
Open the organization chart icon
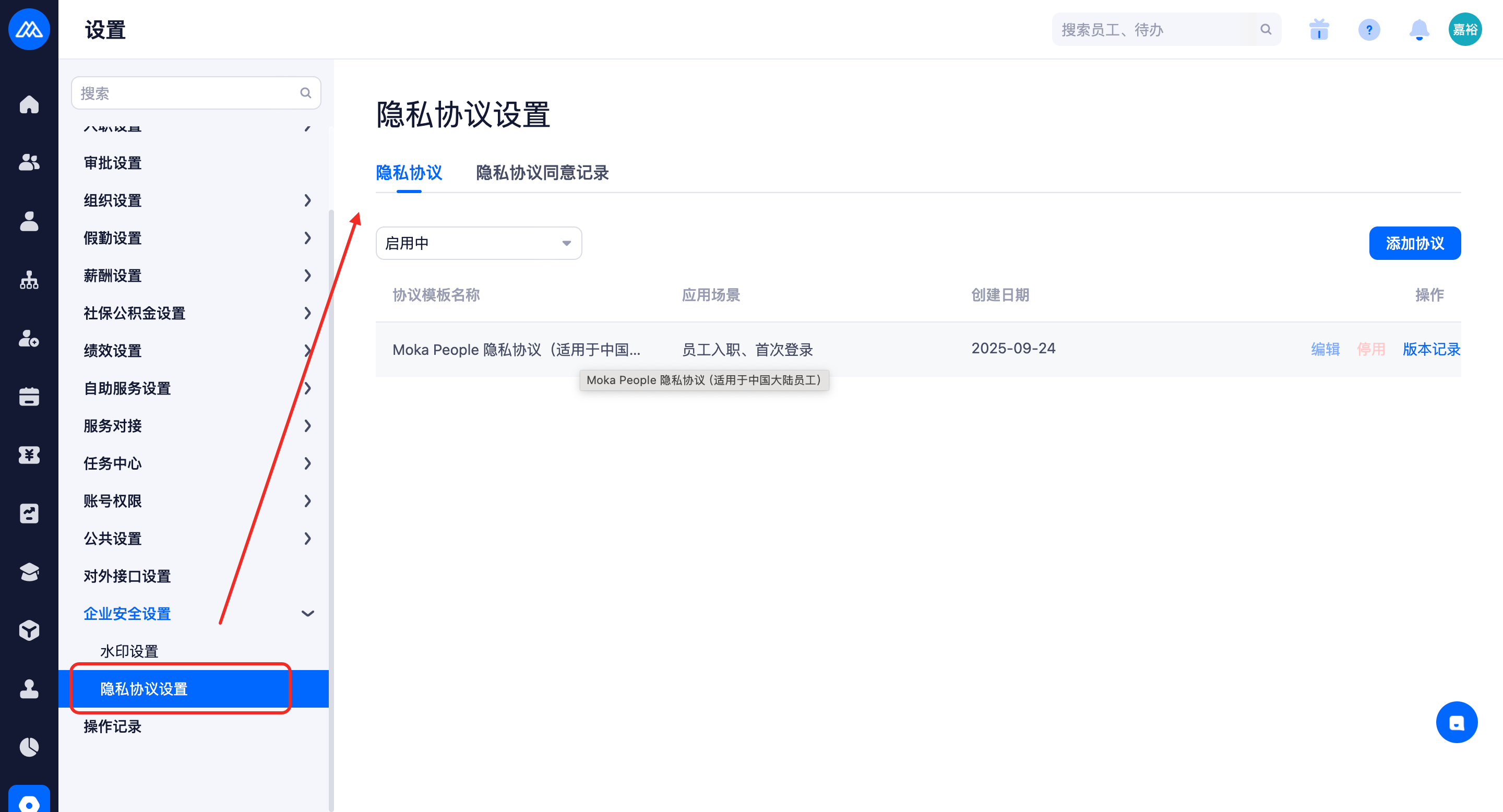click(29, 280)
